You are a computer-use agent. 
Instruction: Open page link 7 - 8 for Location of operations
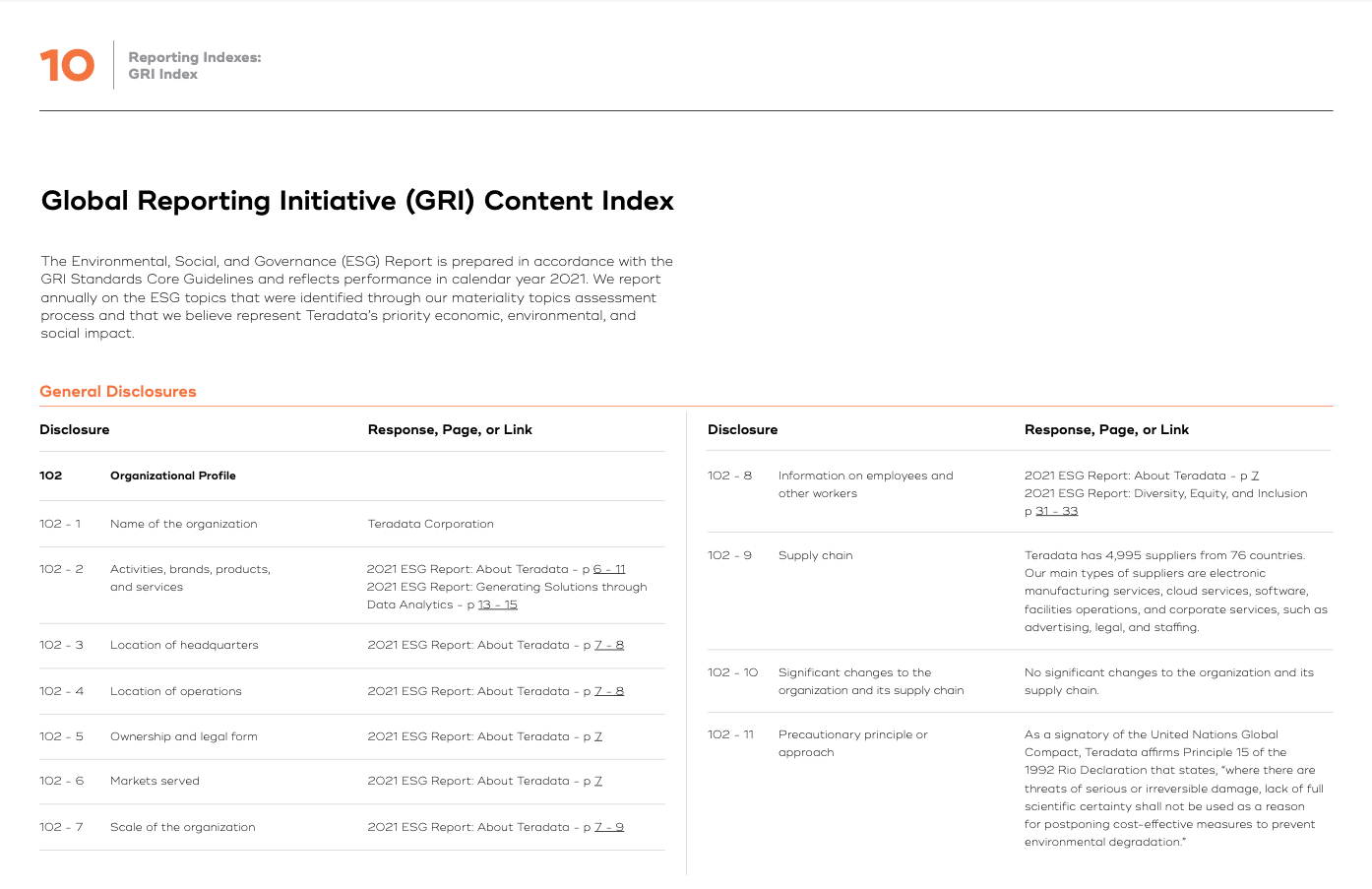pyautogui.click(x=609, y=691)
